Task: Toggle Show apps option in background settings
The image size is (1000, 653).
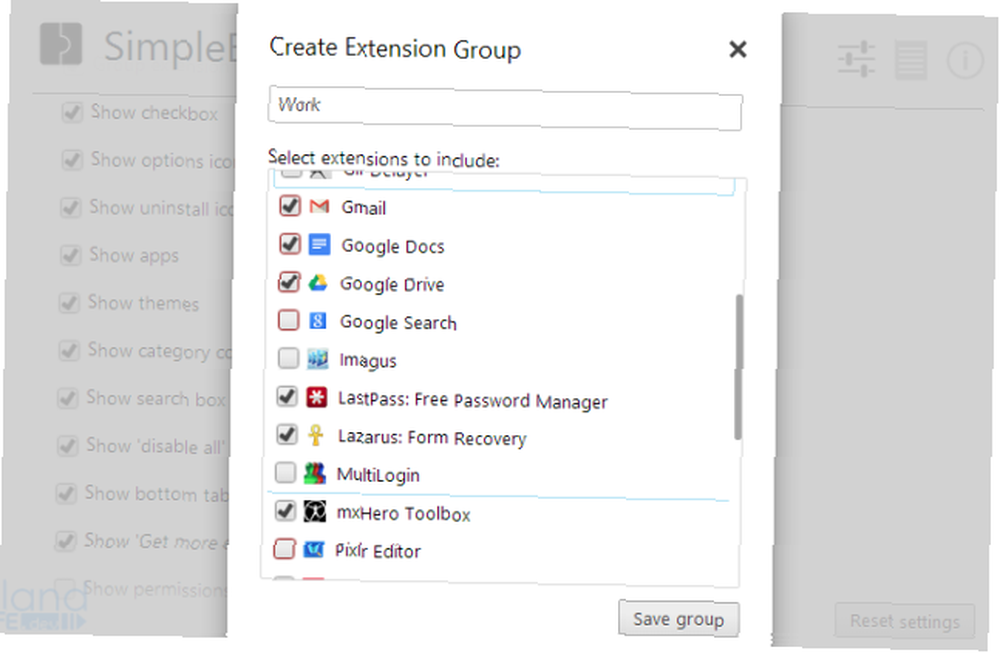Action: [70, 255]
